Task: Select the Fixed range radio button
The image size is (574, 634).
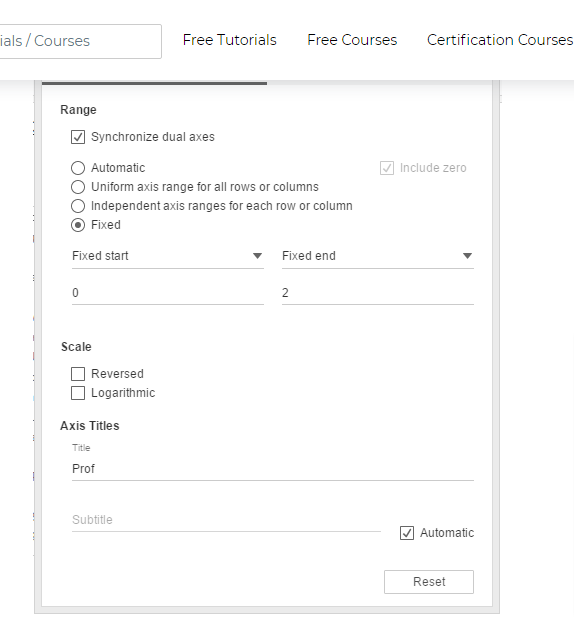Action: [78, 225]
